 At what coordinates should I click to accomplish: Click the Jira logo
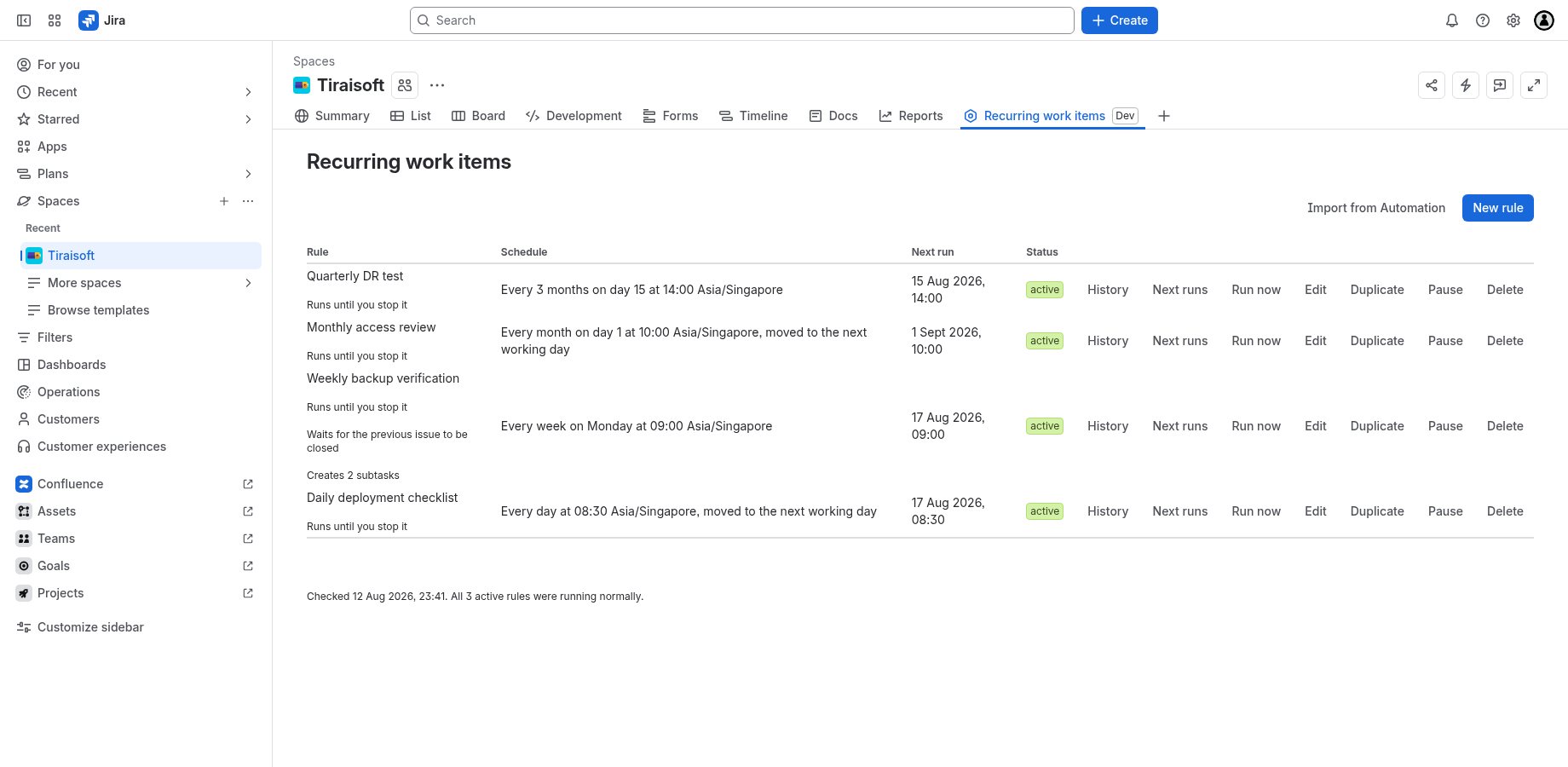[x=102, y=20]
